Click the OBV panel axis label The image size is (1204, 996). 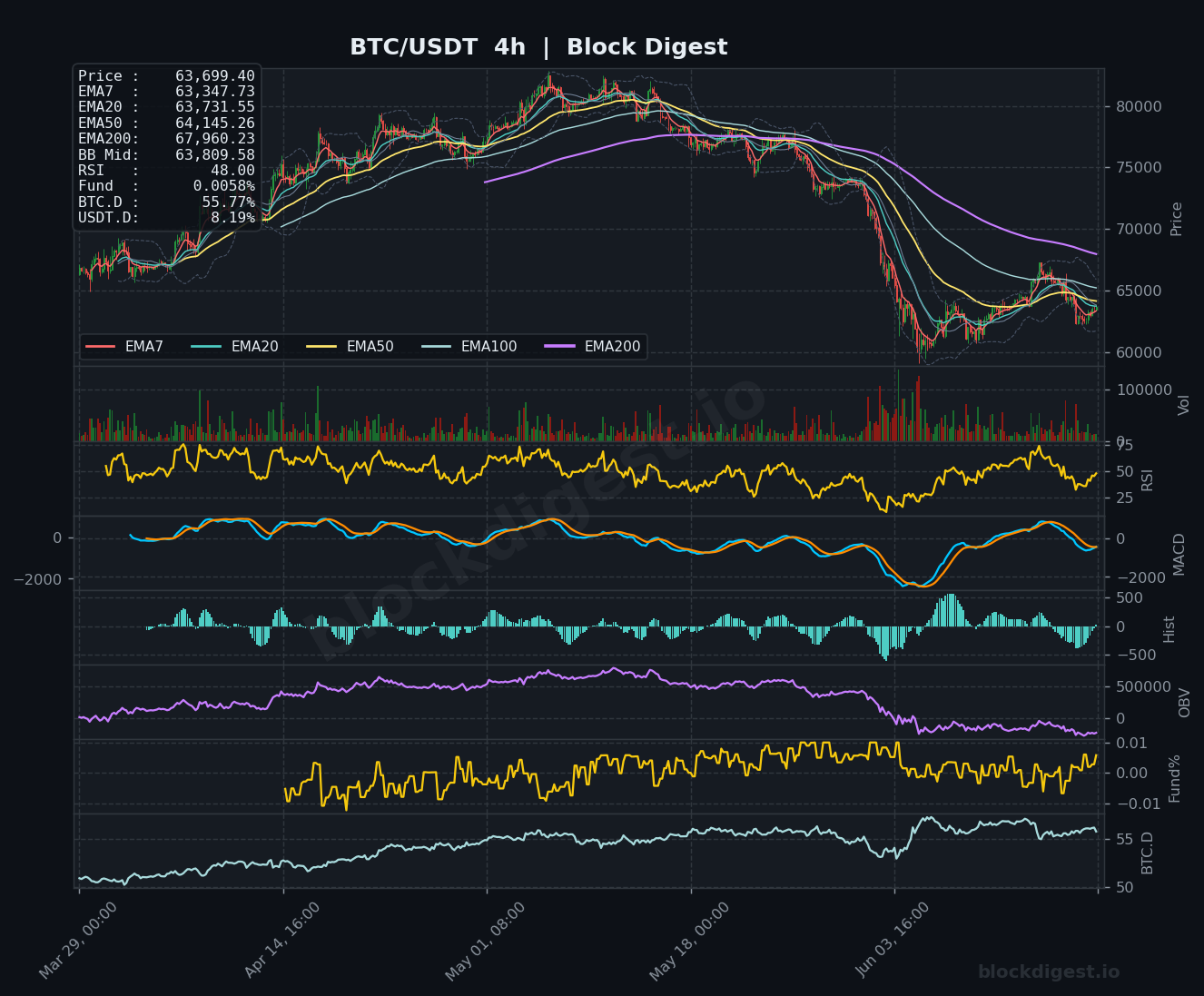point(1184,703)
